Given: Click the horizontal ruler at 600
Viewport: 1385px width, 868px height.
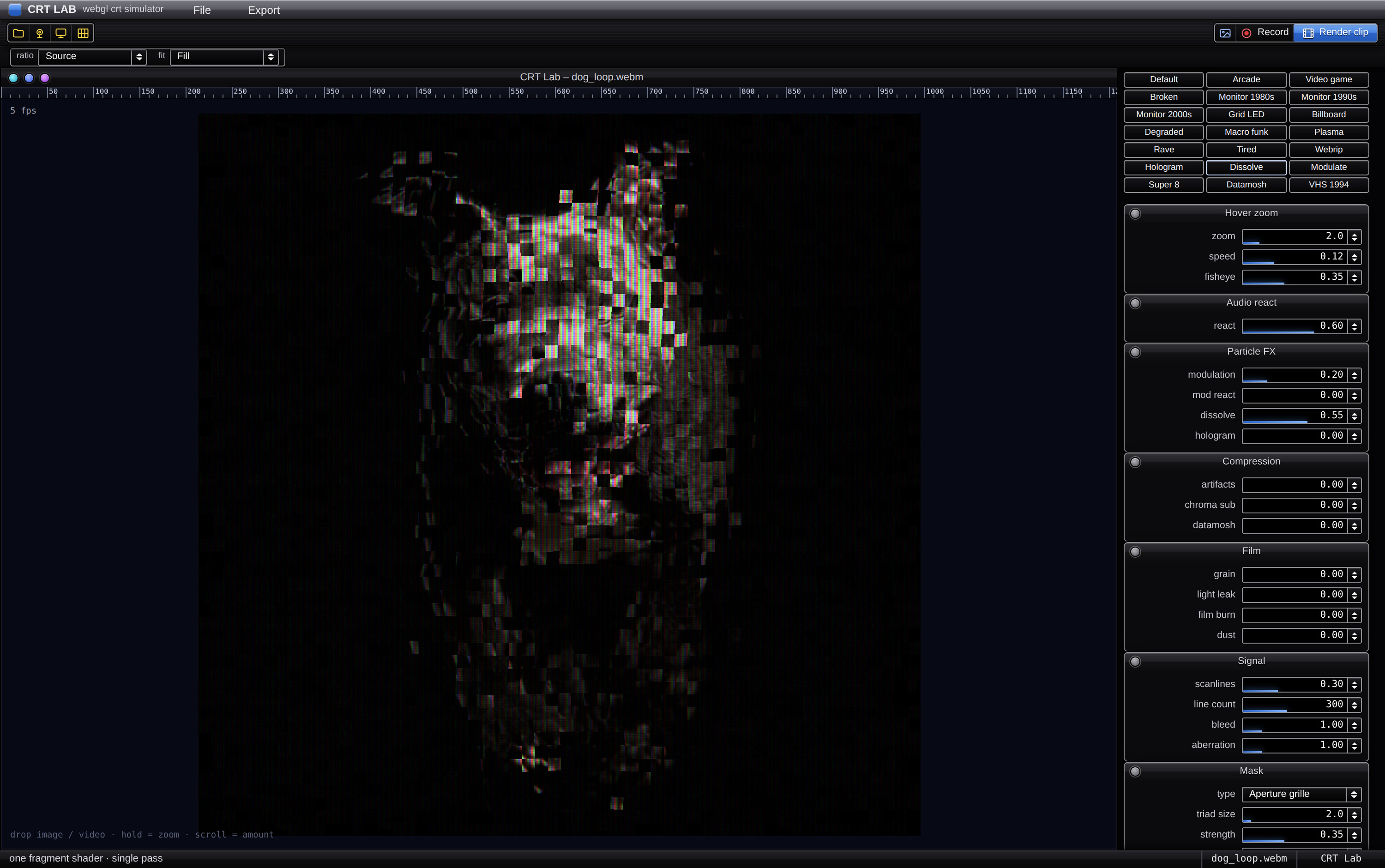Looking at the screenshot, I should click(562, 92).
